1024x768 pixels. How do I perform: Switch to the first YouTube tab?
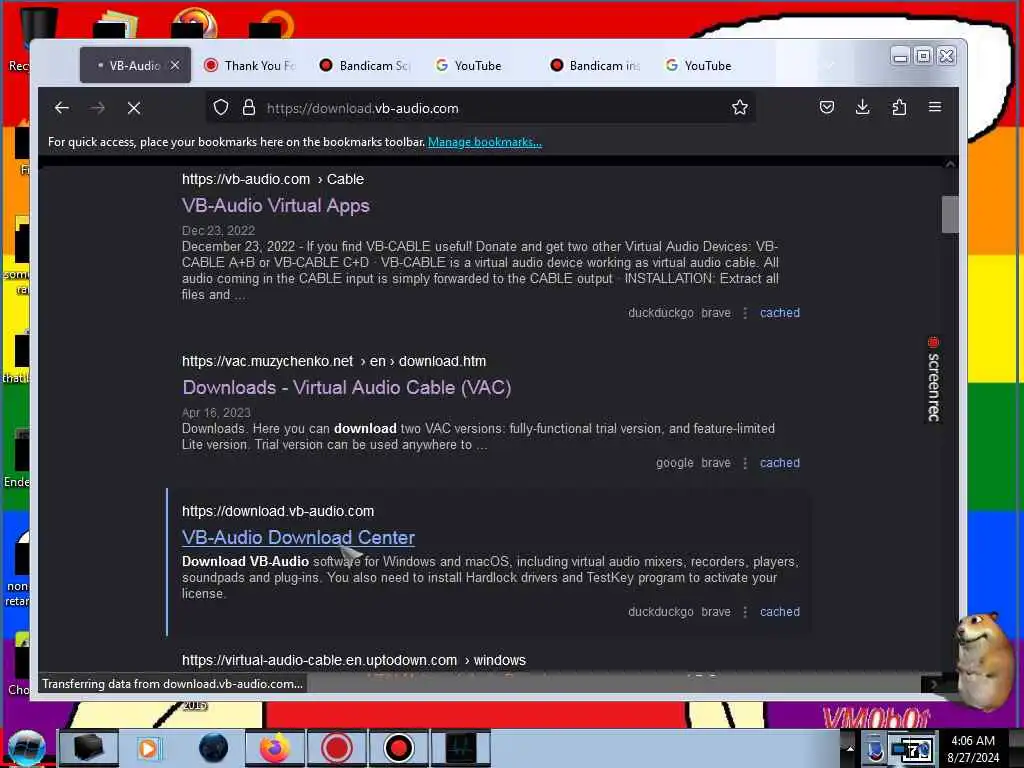(479, 65)
